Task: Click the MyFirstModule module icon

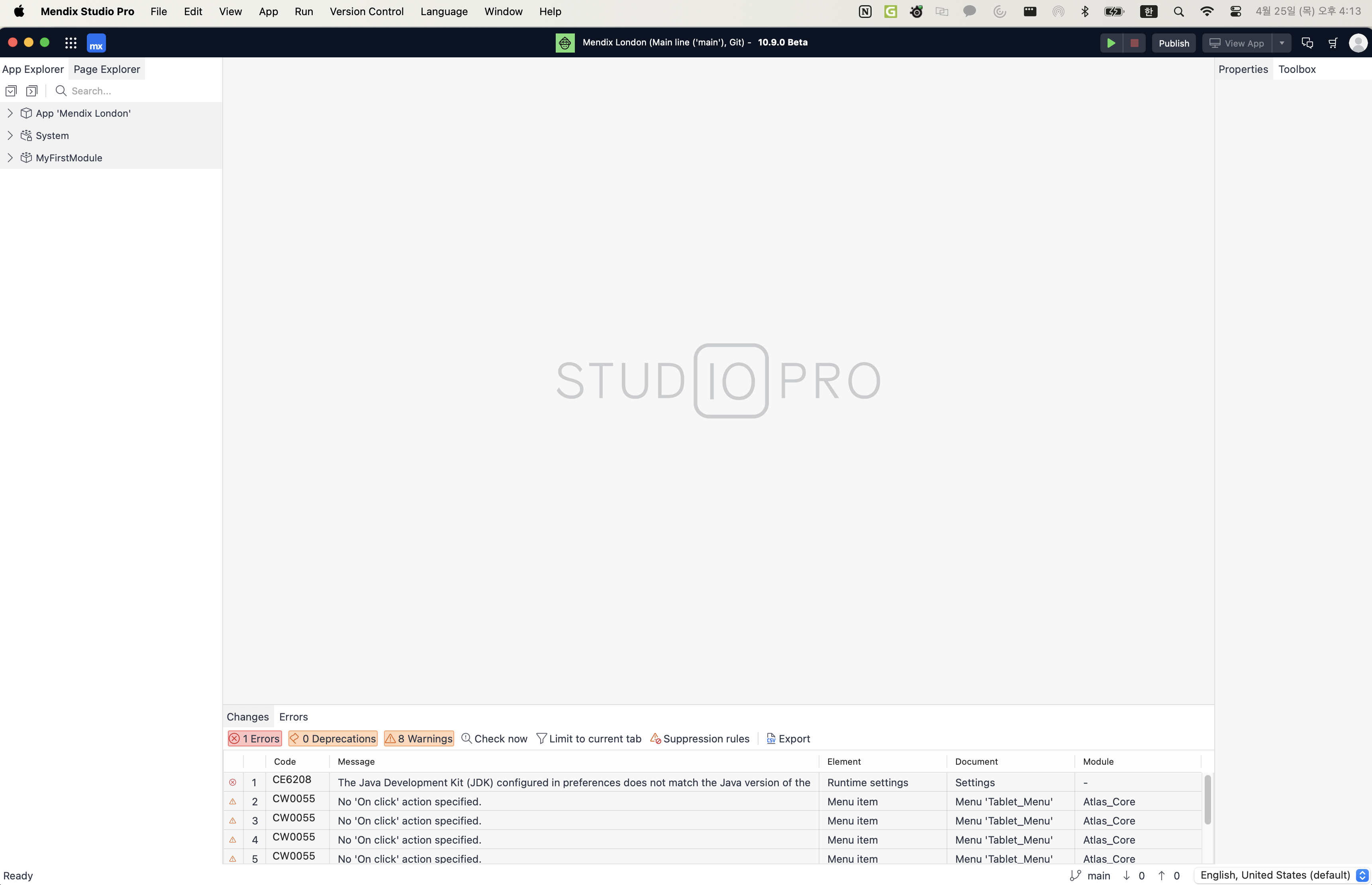Action: click(26, 157)
